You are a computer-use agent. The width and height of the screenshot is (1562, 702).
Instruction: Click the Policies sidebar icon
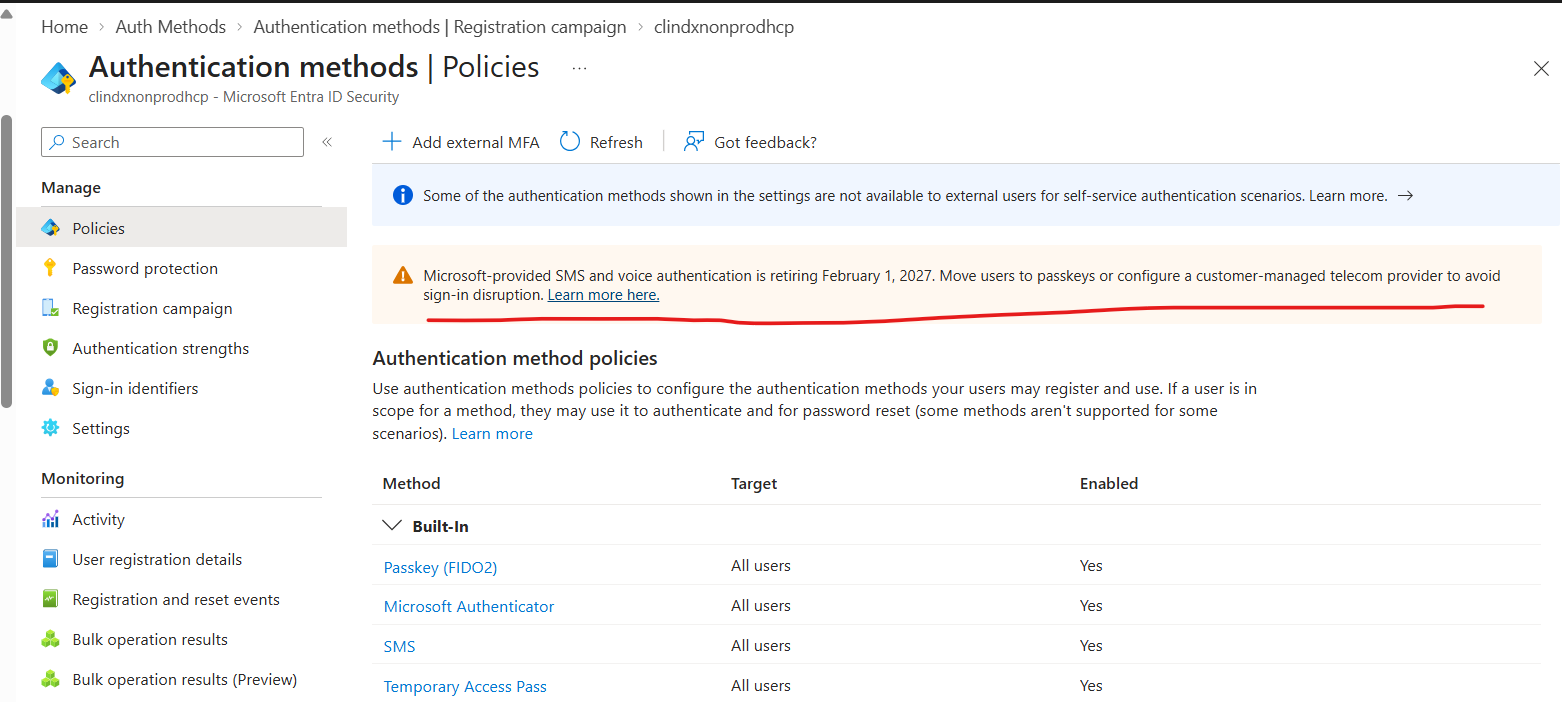click(50, 228)
